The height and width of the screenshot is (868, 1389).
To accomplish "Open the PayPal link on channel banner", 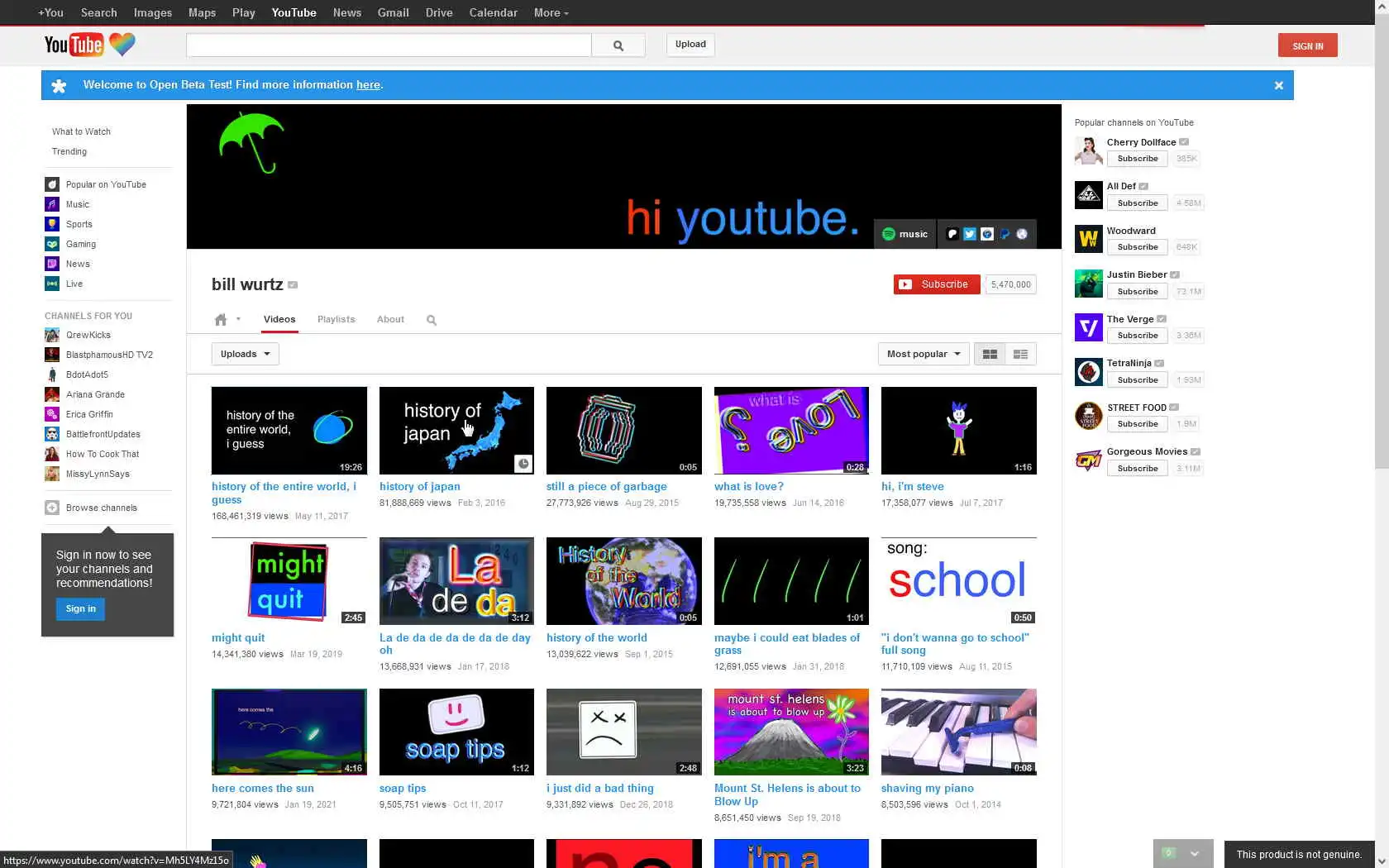I will click(x=1005, y=234).
